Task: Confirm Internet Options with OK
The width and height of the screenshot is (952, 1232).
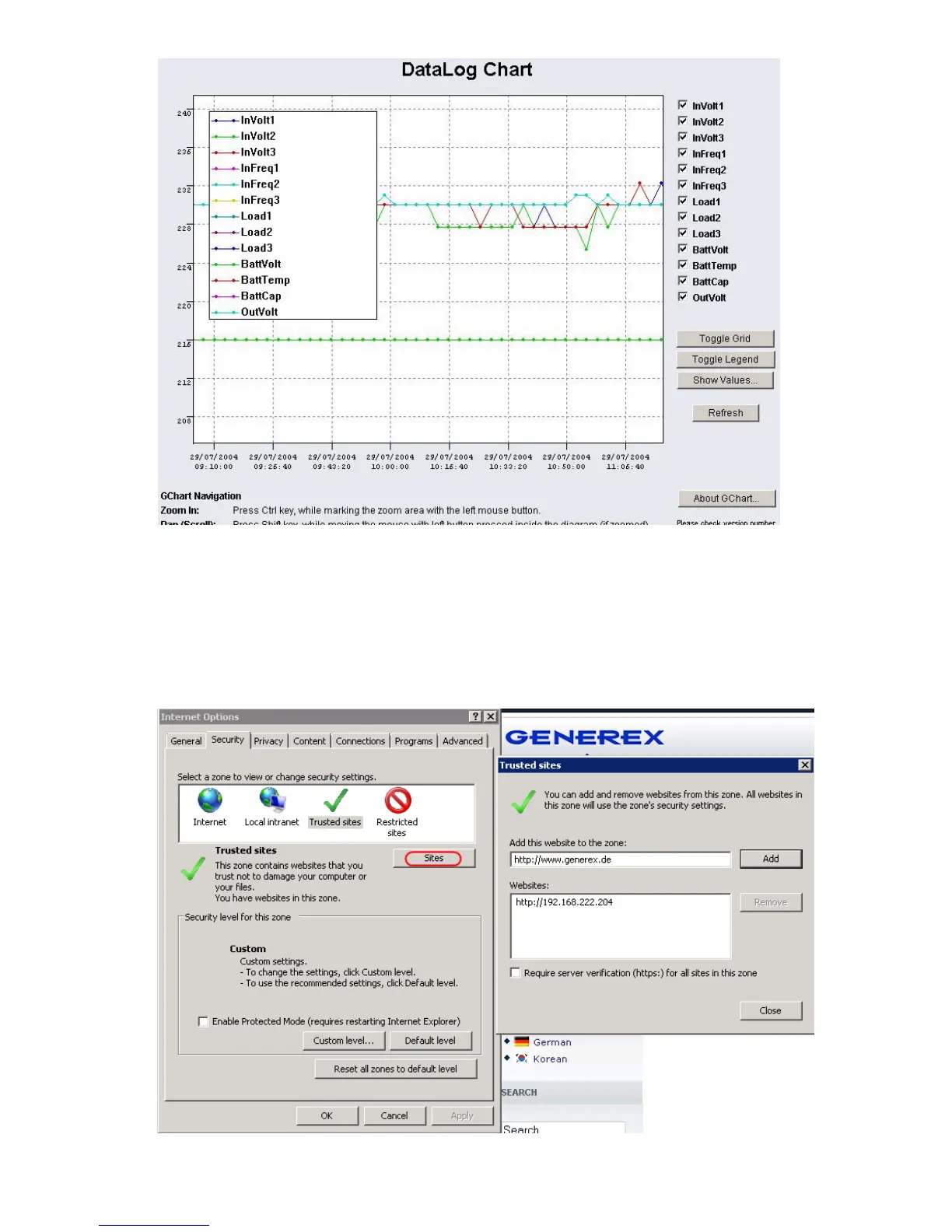Action: click(327, 1115)
